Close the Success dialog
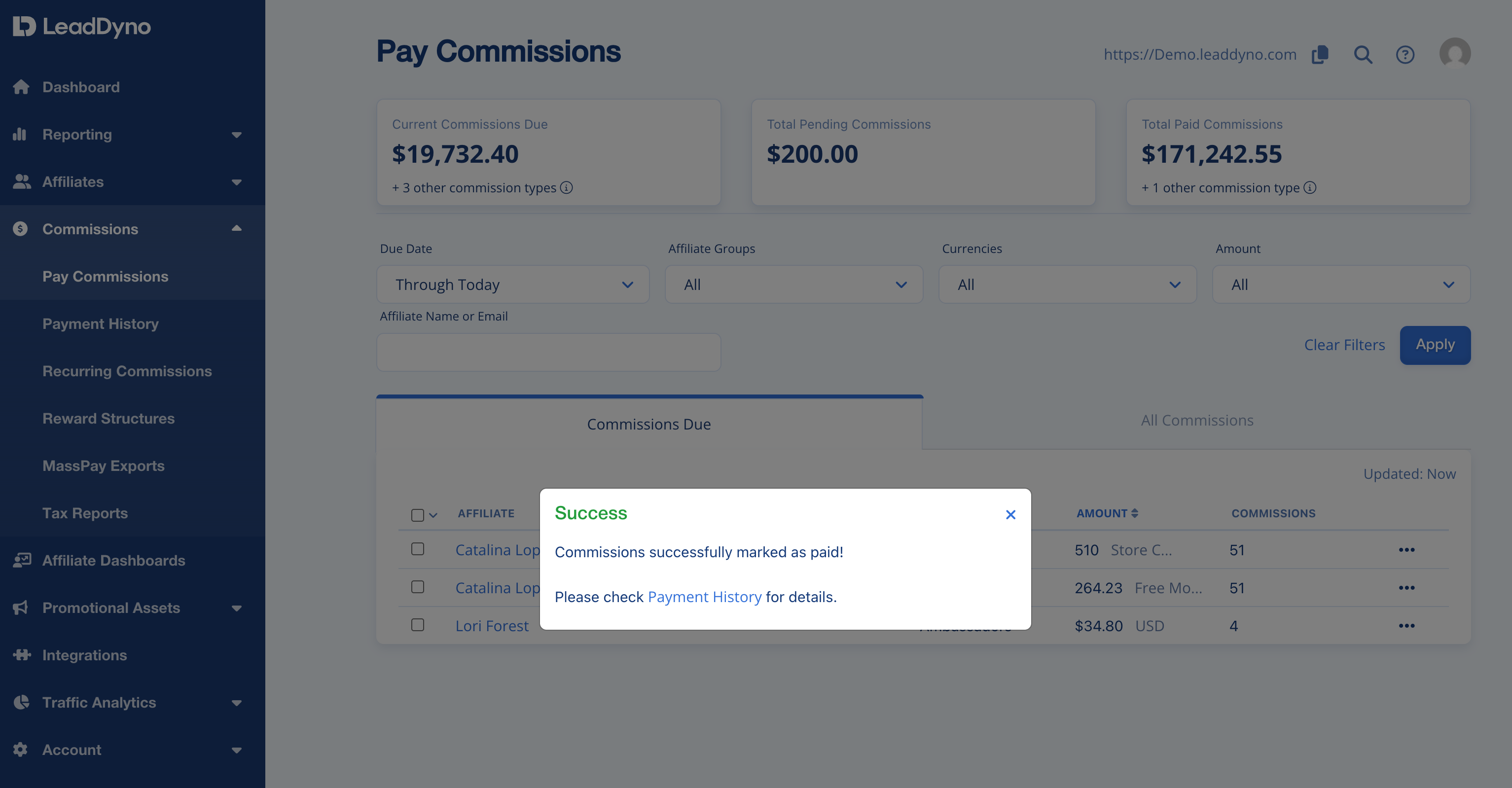The height and width of the screenshot is (788, 1512). (1010, 515)
